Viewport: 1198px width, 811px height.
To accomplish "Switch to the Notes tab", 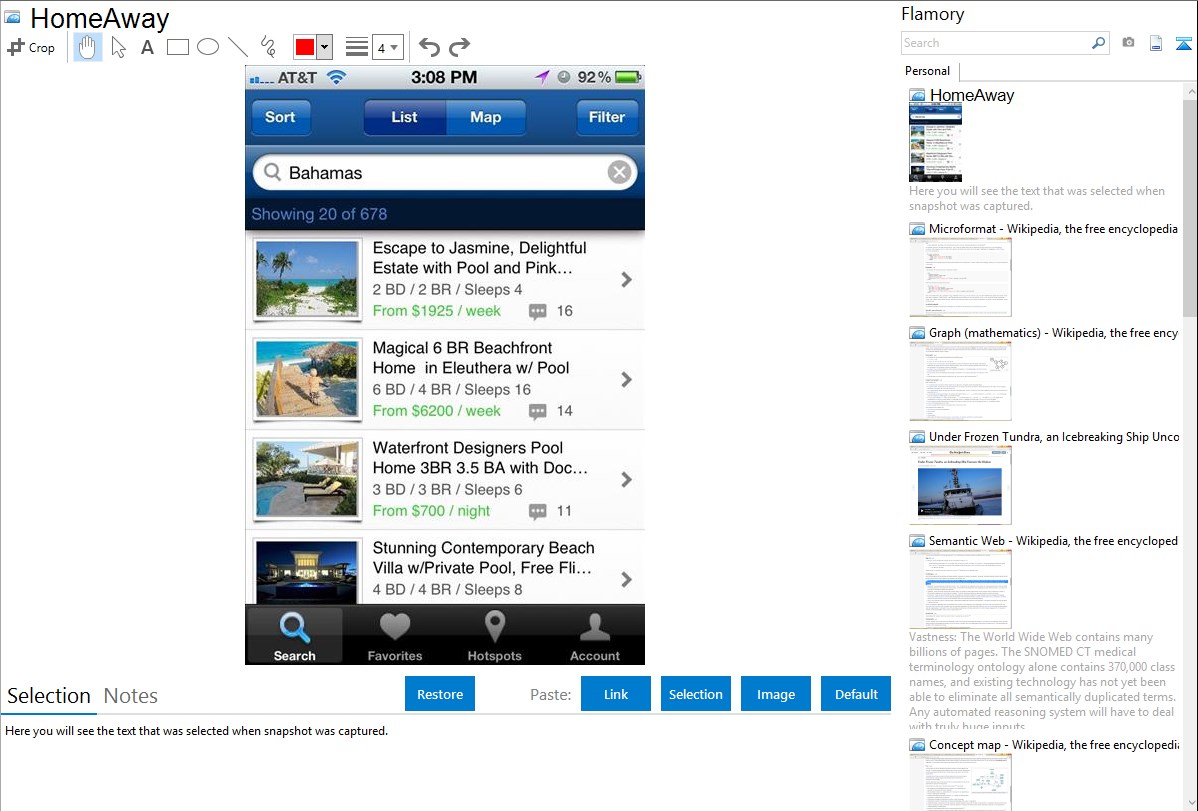I will [131, 696].
